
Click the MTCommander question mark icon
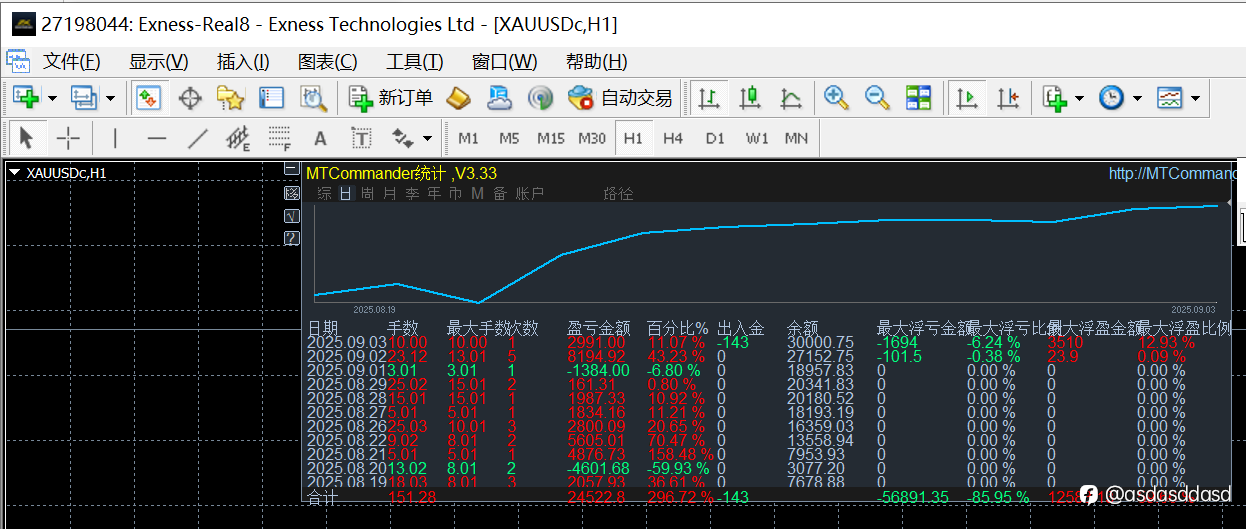[291, 238]
